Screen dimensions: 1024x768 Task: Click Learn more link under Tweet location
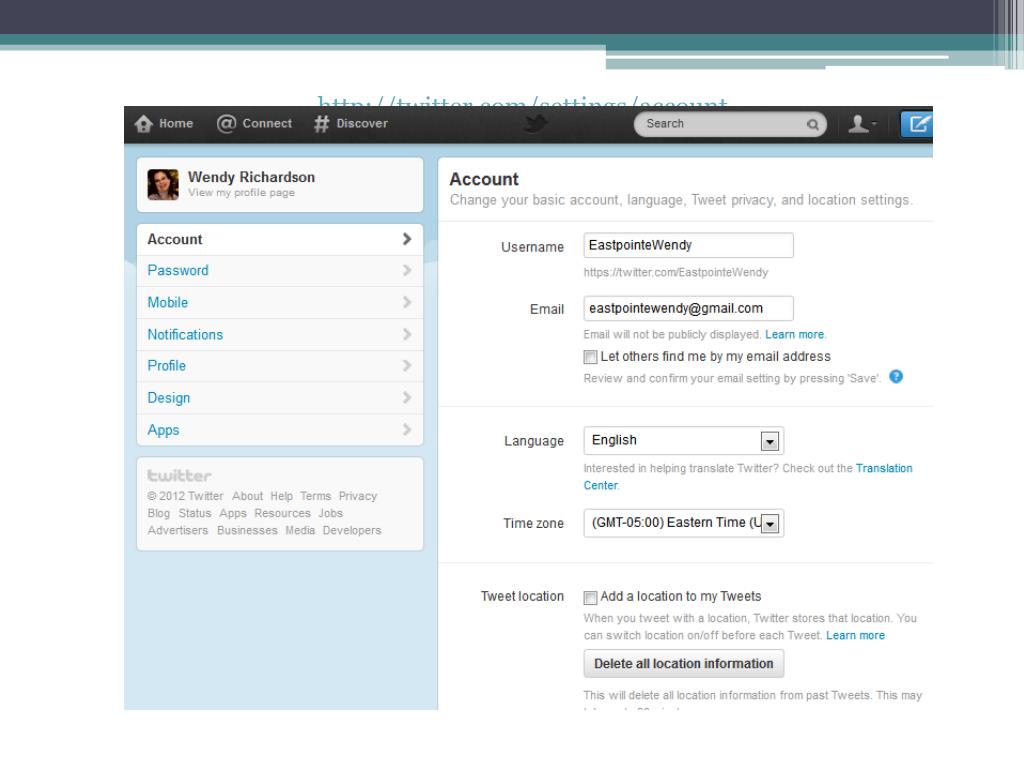[856, 635]
